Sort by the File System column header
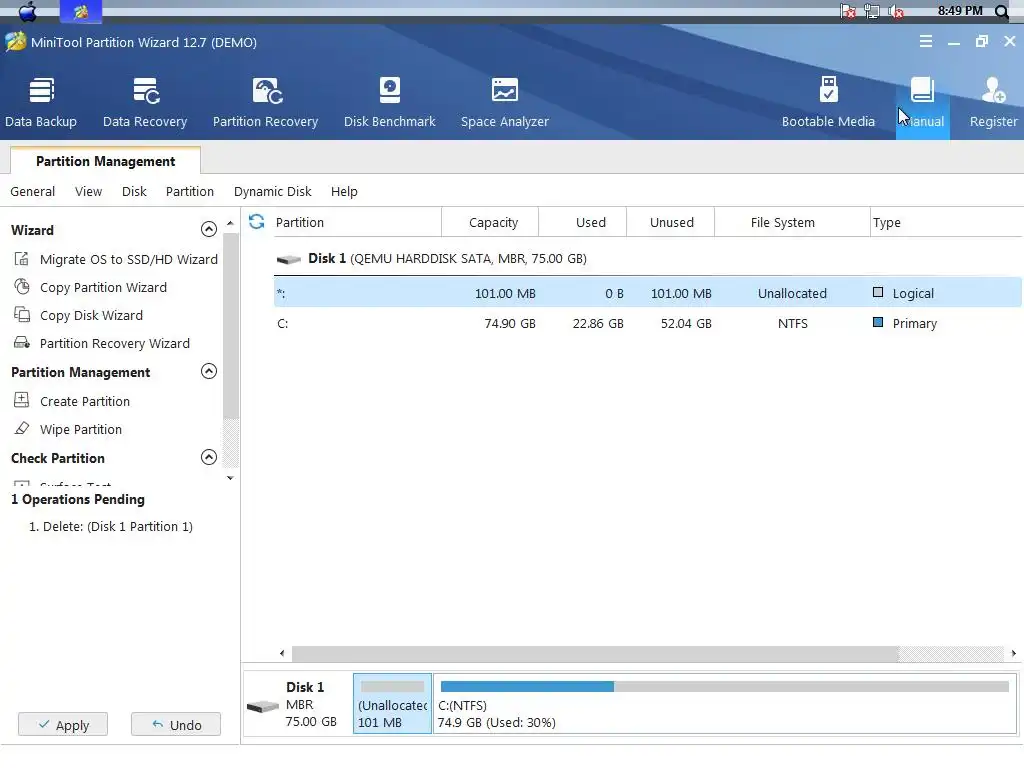The height and width of the screenshot is (768, 1024). pos(782,222)
